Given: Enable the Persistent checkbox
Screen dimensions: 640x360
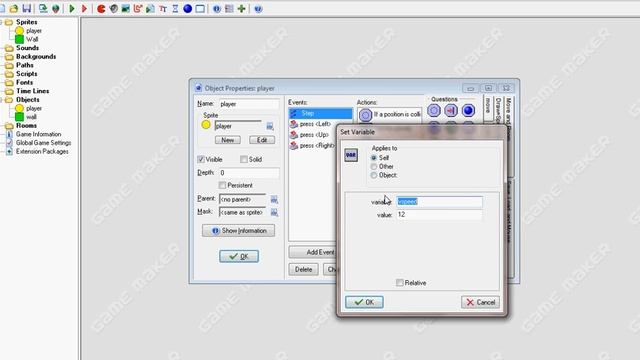Looking at the screenshot, I should pos(222,185).
